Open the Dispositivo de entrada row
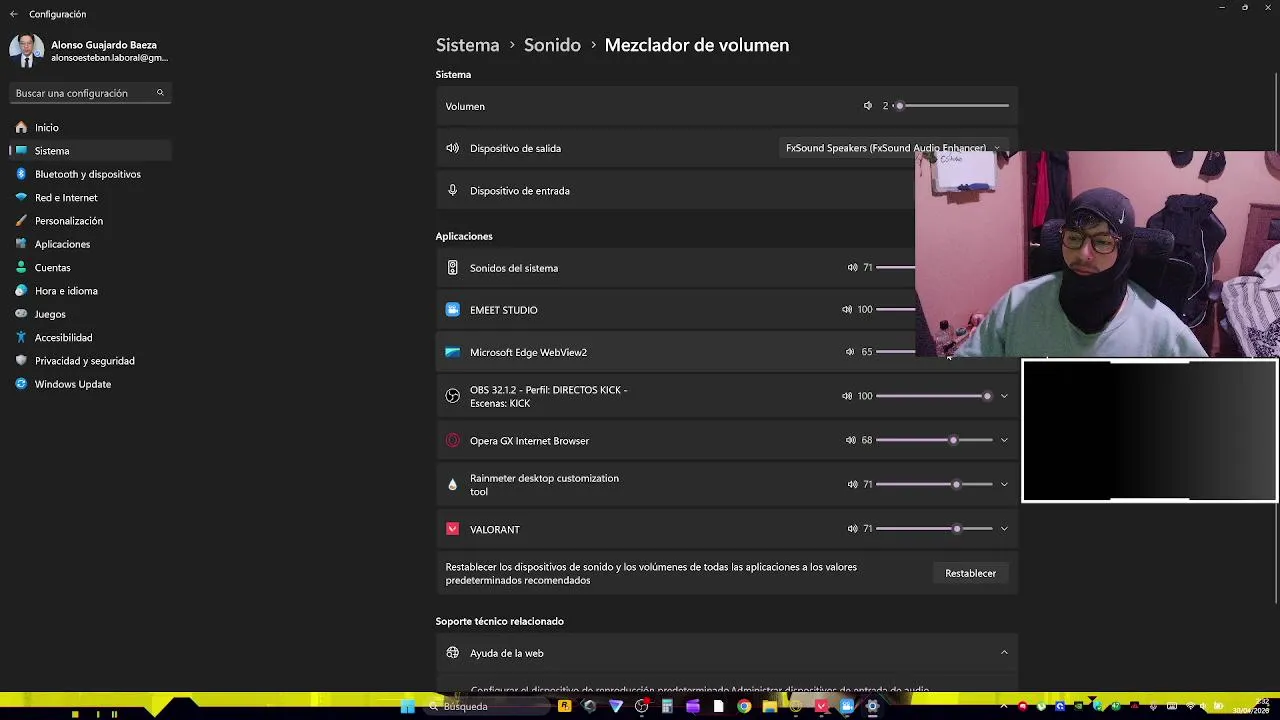 click(x=727, y=190)
